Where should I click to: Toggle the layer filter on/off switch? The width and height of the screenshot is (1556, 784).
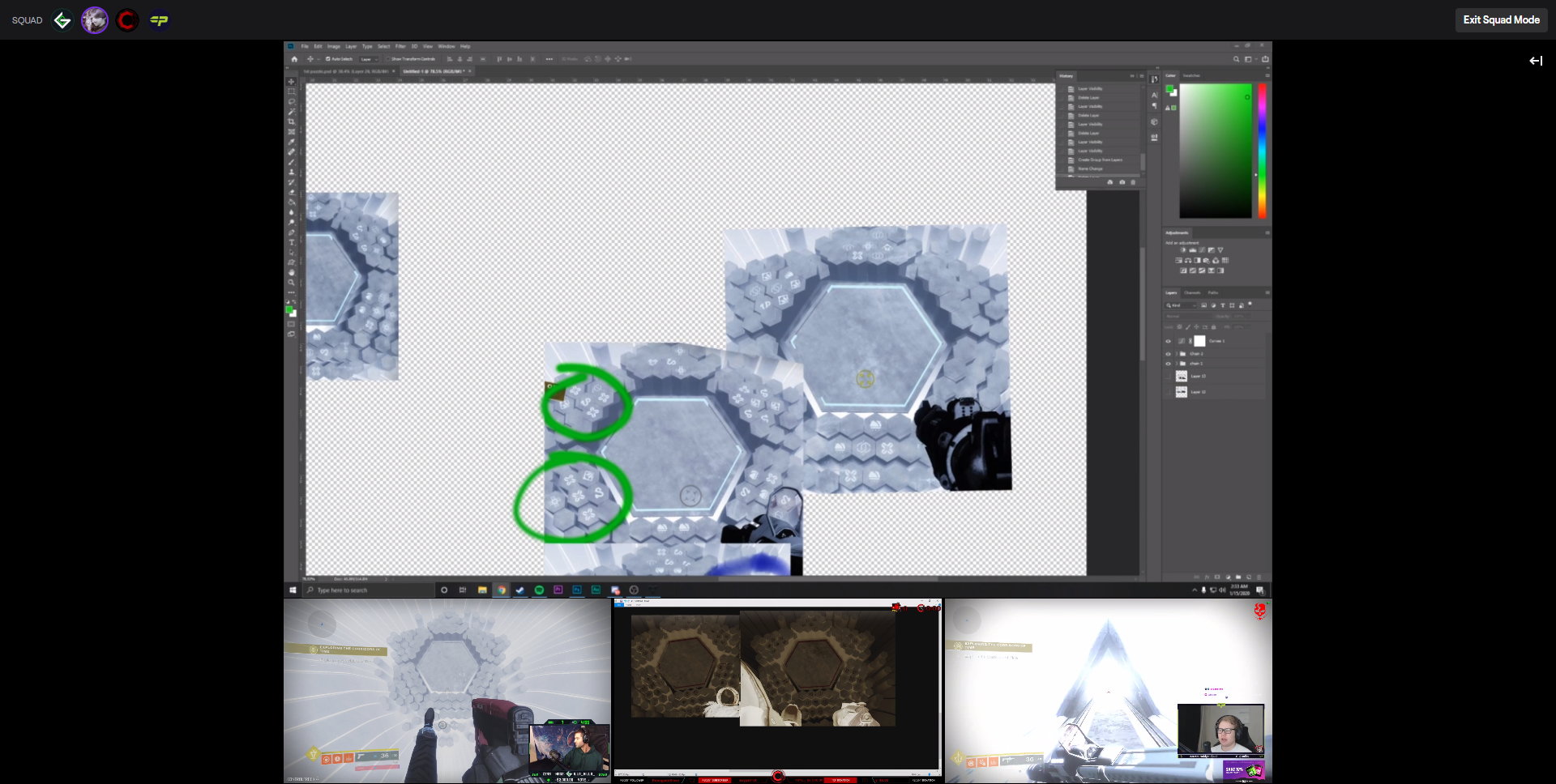(x=1250, y=305)
